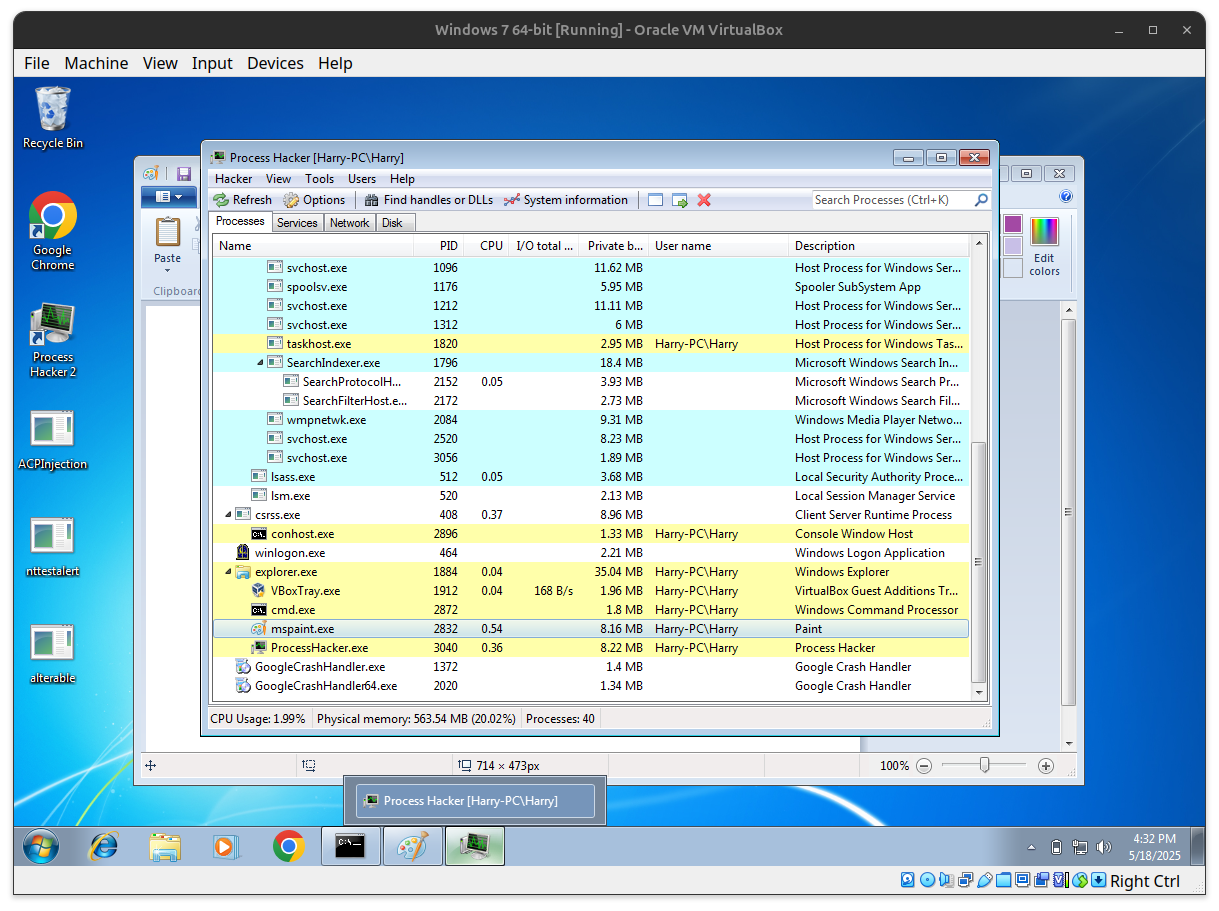Click Find handles or DLLs toolbar button

click(428, 200)
